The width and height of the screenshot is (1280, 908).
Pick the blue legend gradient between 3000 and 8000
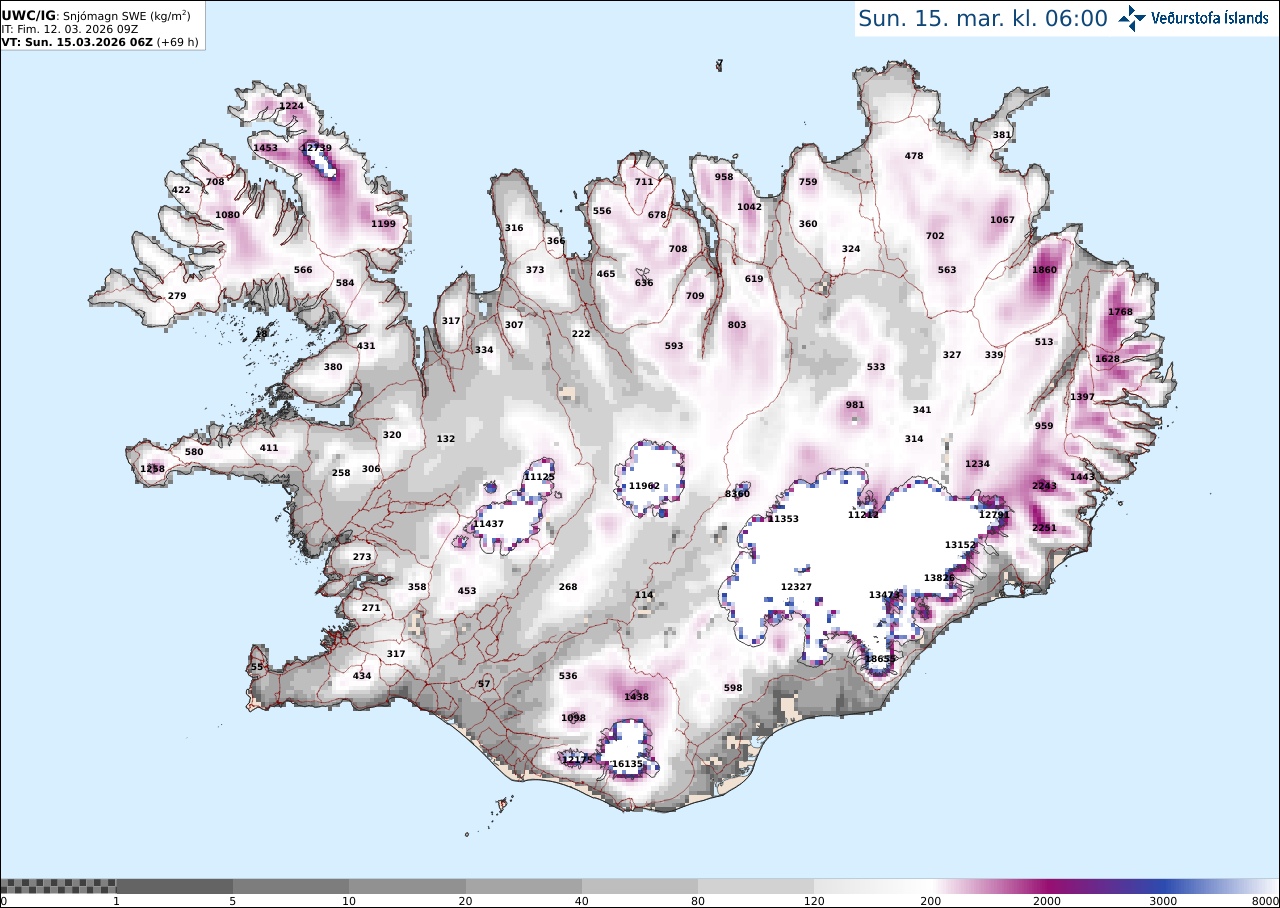coord(1221,886)
